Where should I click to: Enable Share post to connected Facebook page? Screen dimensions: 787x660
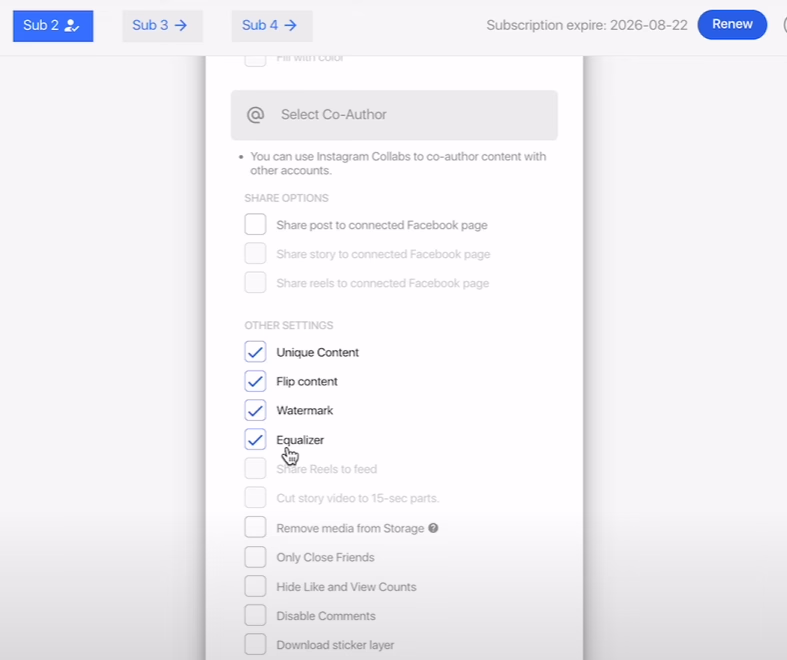[255, 224]
